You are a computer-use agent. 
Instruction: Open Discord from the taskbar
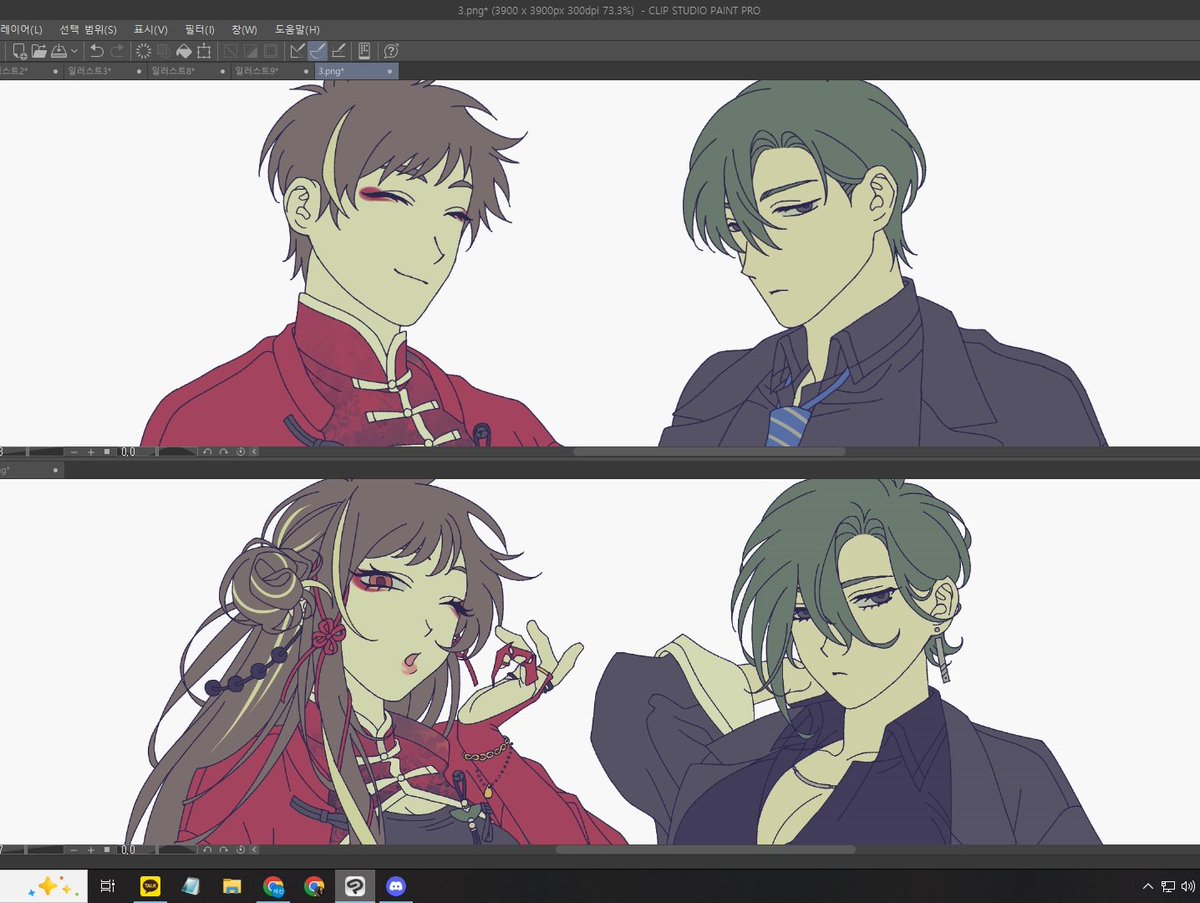(x=395, y=886)
